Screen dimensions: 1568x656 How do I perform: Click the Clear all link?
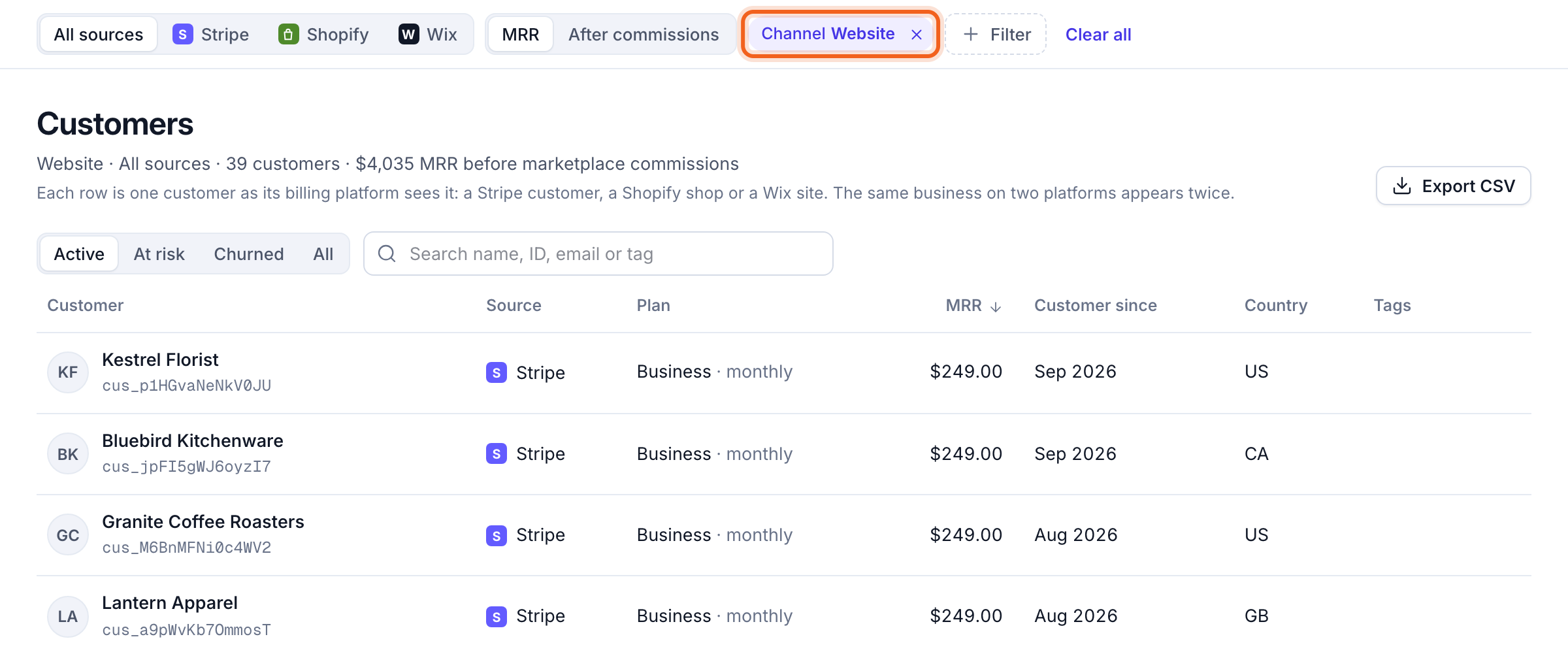[x=1098, y=35]
